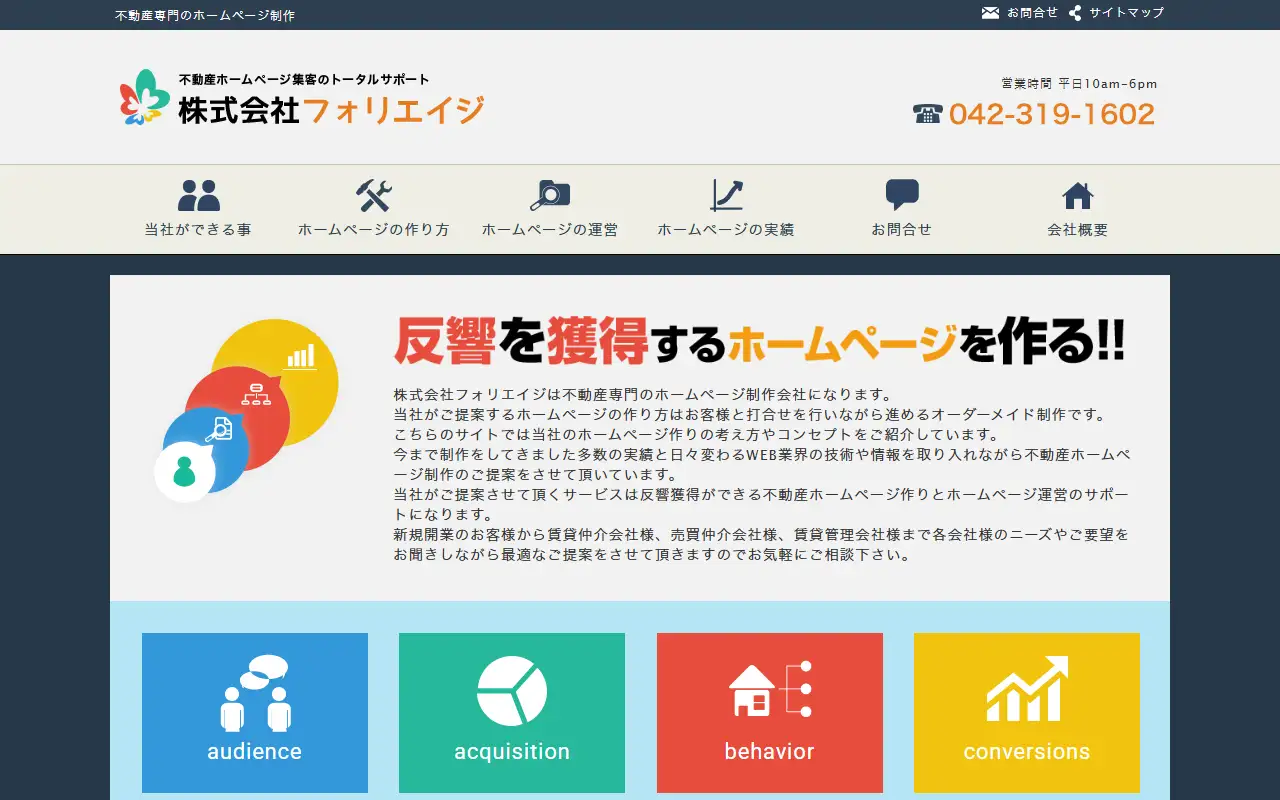This screenshot has width=1280, height=800.
Task: Select the yellow conversions tile label
Action: click(1027, 752)
